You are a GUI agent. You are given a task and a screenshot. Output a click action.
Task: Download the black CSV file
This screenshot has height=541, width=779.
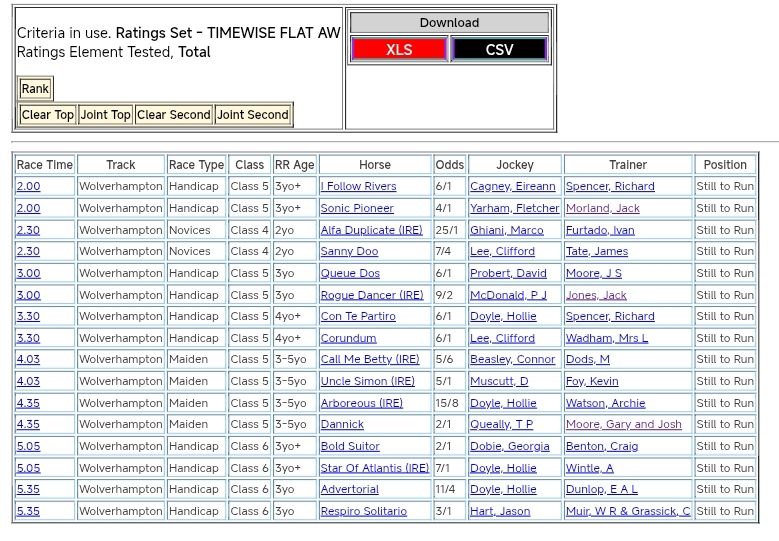click(x=499, y=50)
